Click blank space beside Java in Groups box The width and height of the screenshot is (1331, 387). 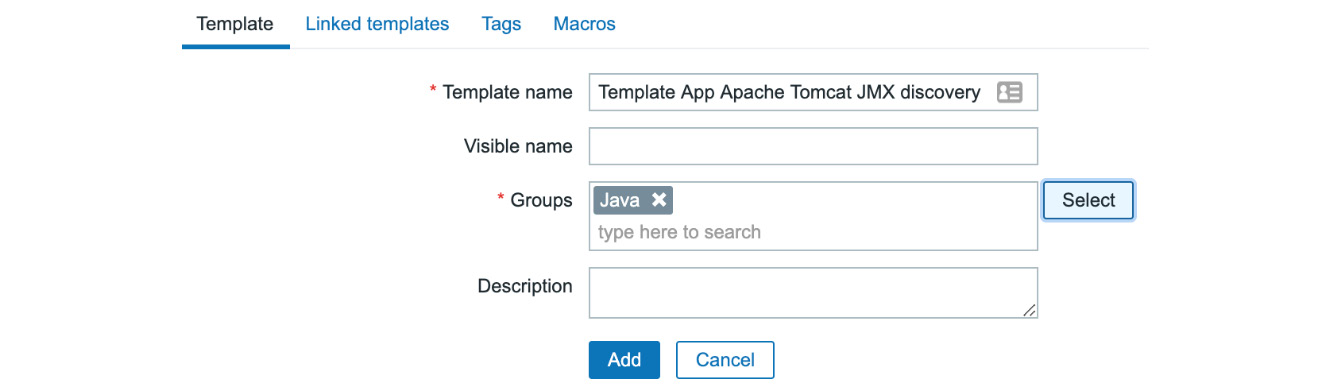click(853, 200)
